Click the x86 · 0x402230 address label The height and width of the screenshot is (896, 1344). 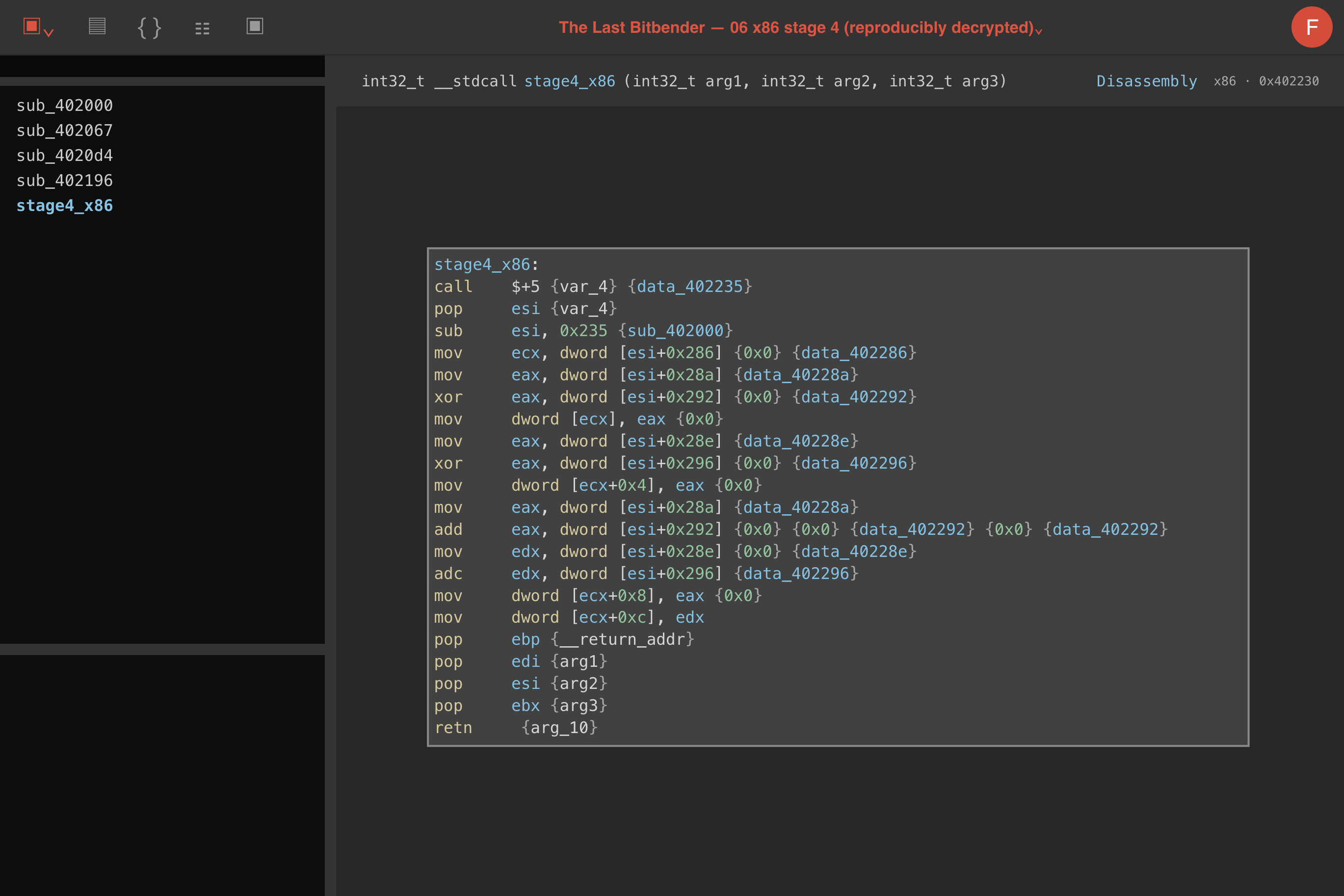point(1265,81)
